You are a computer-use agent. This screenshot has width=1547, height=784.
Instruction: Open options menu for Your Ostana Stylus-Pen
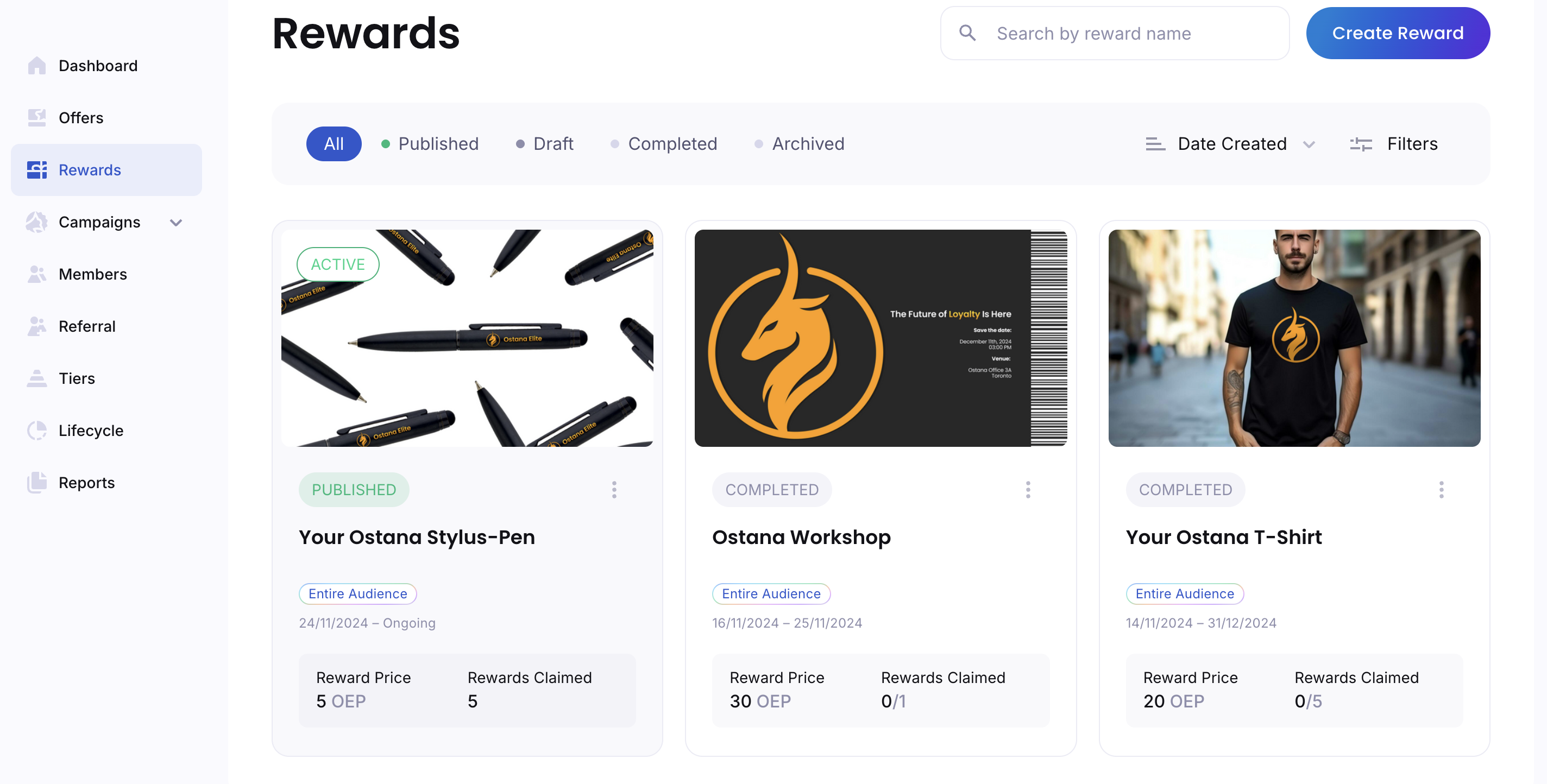pos(614,490)
